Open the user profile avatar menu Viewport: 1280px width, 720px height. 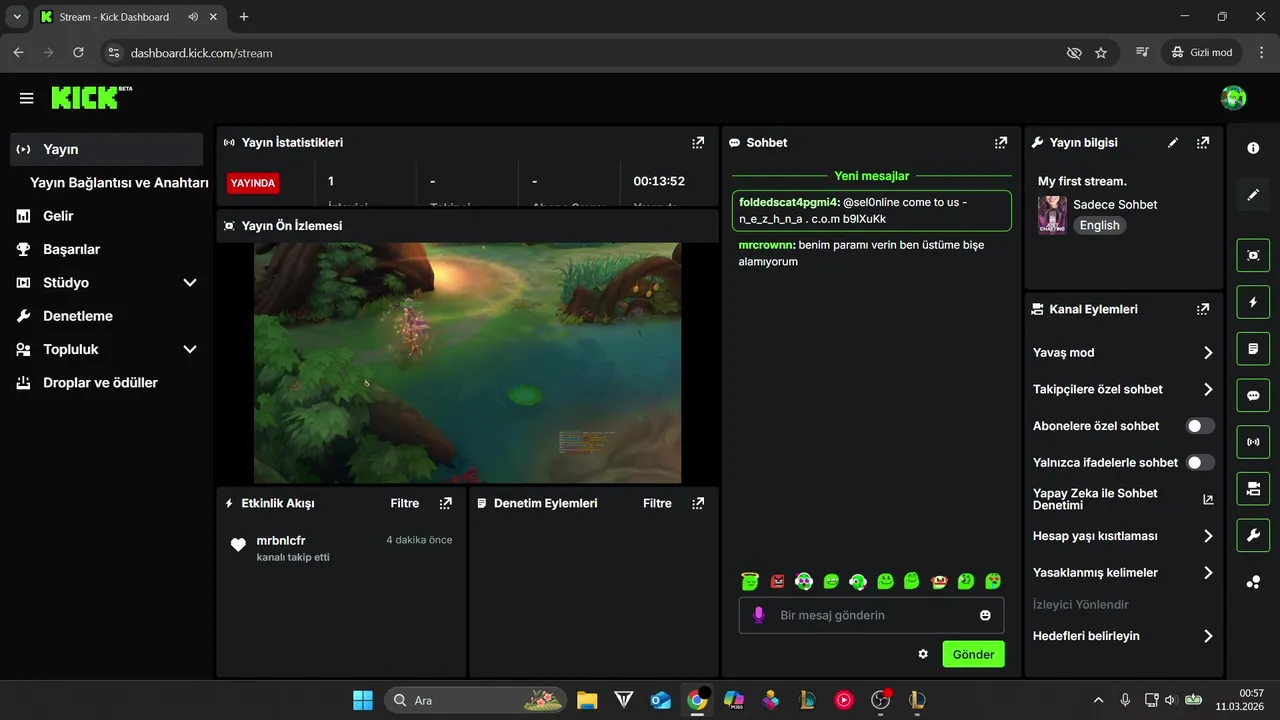pos(1233,98)
